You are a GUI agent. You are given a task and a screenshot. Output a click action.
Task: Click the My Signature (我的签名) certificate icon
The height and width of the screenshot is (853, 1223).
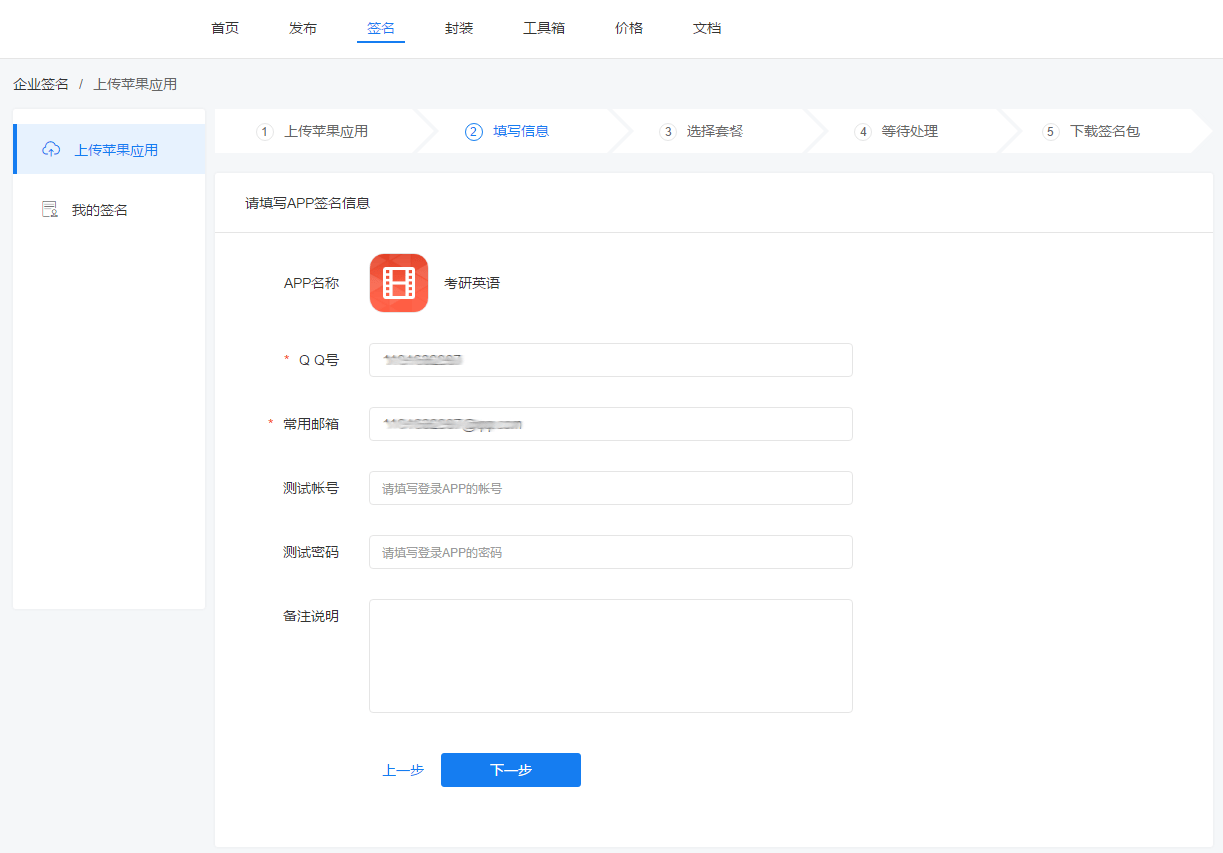pos(50,210)
